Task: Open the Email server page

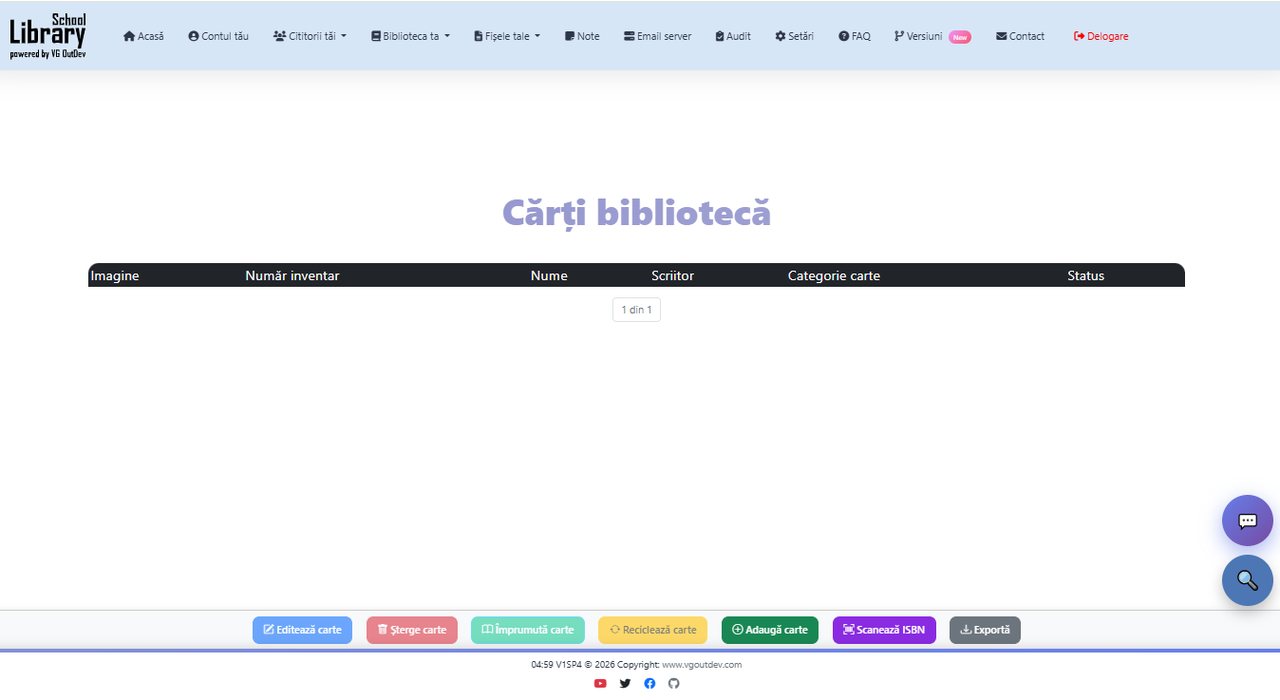Action: [657, 36]
